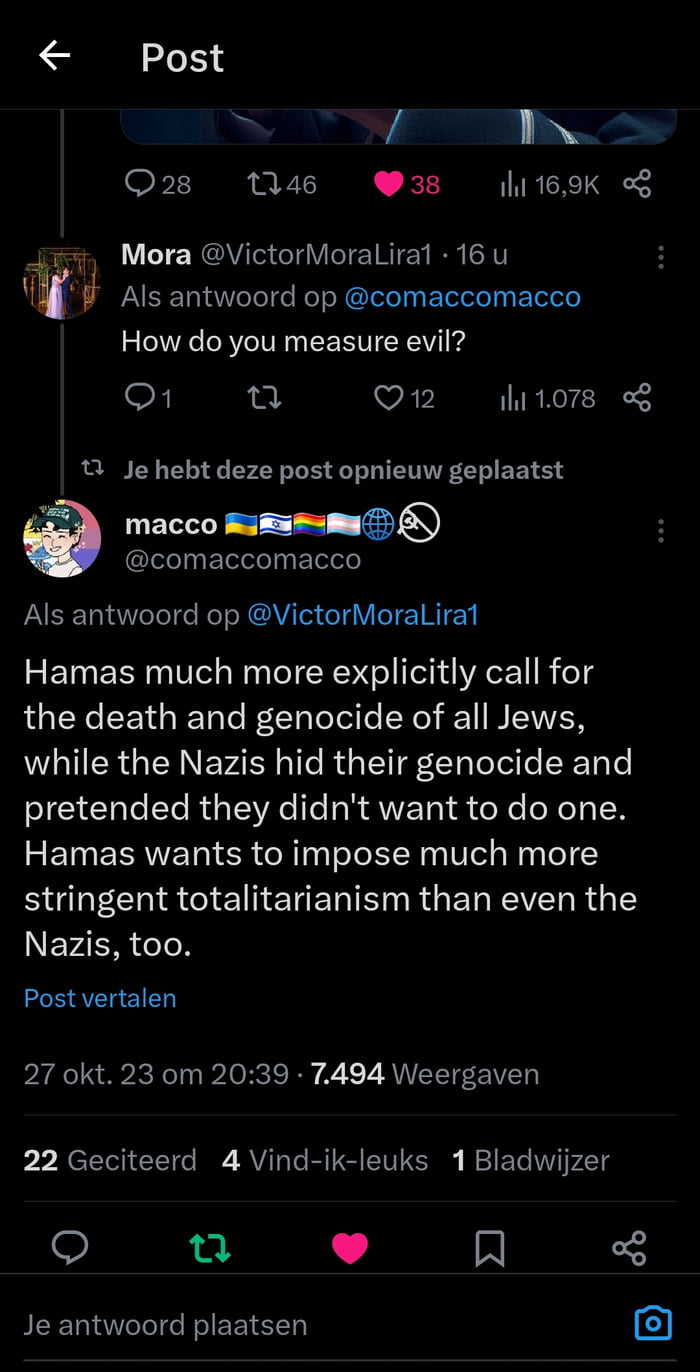
Task: Share Mora's reply via share icon
Action: [x=637, y=399]
